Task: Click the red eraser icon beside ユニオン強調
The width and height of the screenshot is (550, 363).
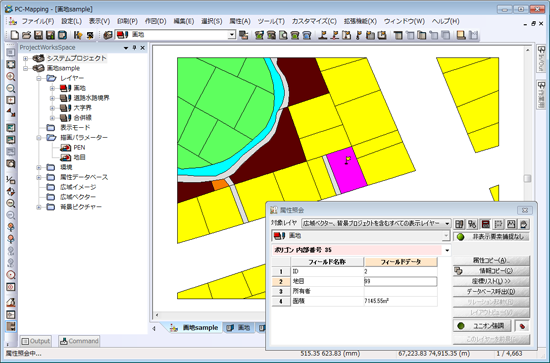Action: coord(522,326)
